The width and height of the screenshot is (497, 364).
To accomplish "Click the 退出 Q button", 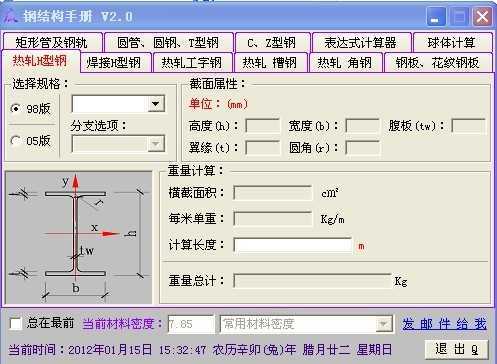I will [457, 349].
